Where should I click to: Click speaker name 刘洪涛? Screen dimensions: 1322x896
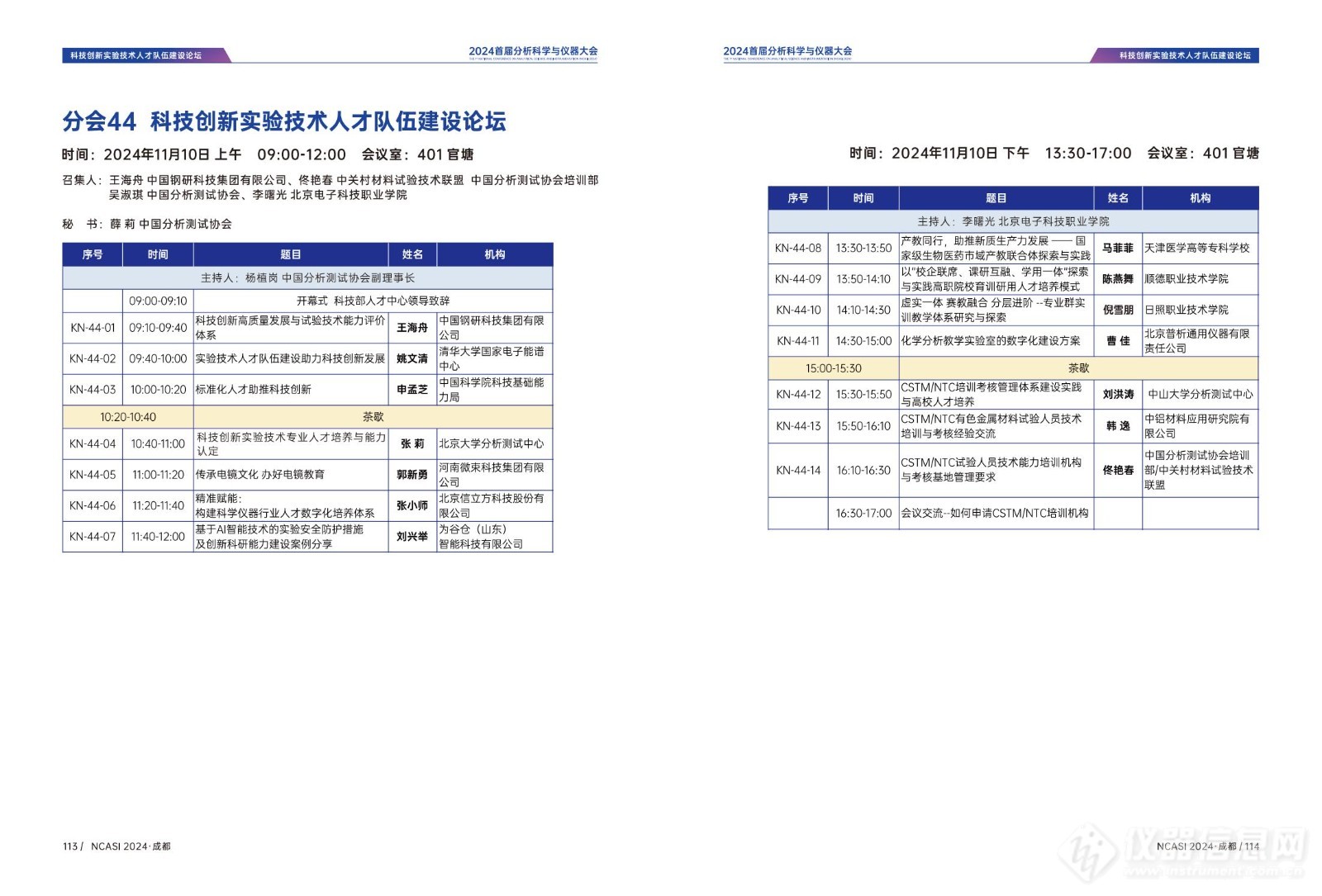pyautogui.click(x=1118, y=394)
